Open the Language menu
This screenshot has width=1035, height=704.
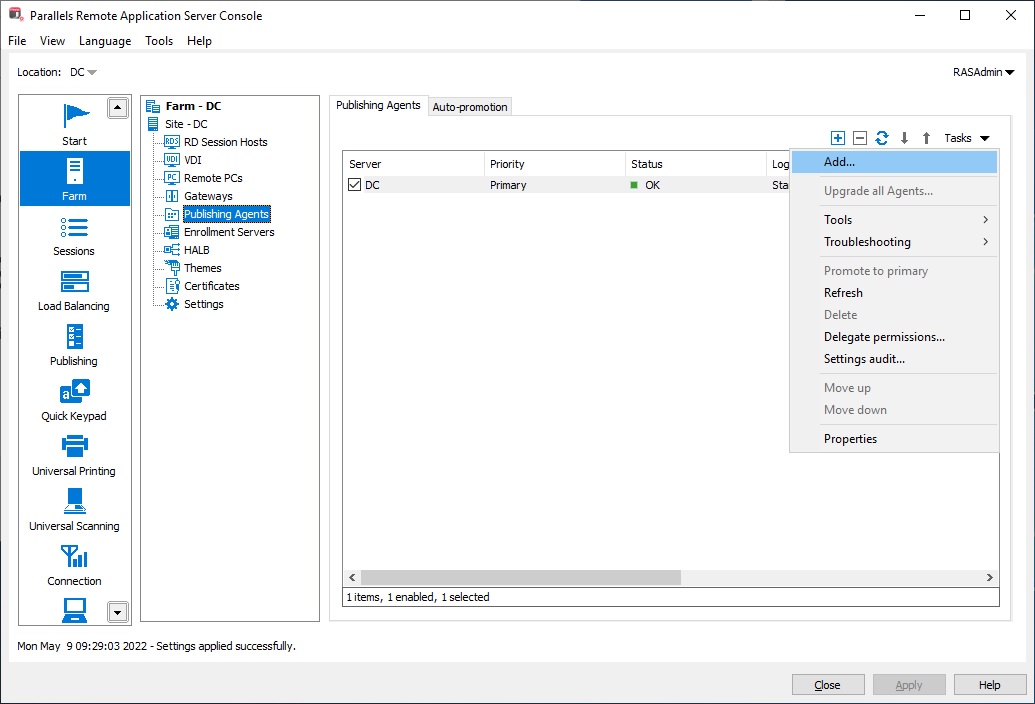pos(105,41)
